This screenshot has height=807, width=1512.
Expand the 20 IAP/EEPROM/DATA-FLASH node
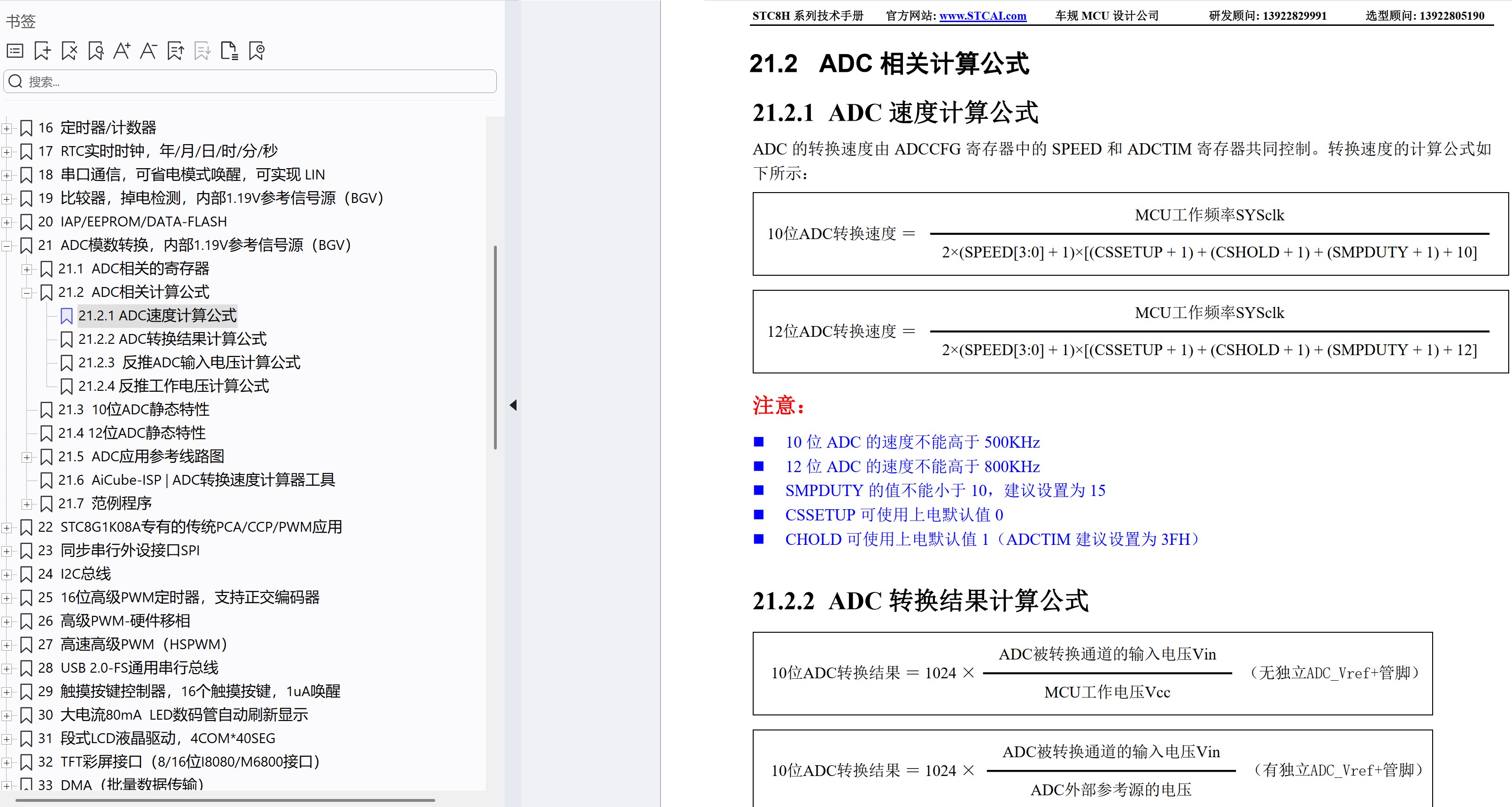[7, 222]
